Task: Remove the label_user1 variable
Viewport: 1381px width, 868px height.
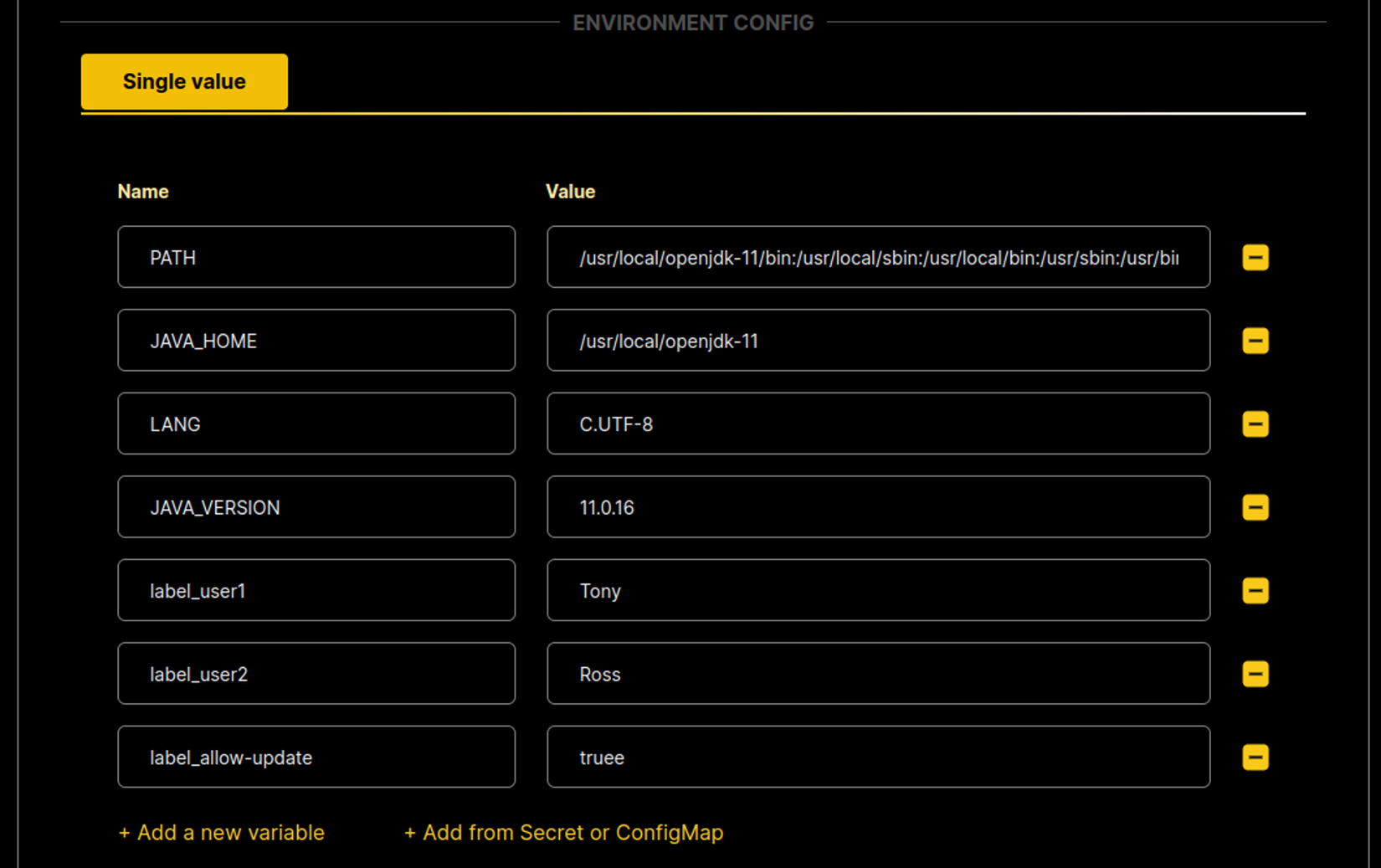Action: [x=1255, y=591]
